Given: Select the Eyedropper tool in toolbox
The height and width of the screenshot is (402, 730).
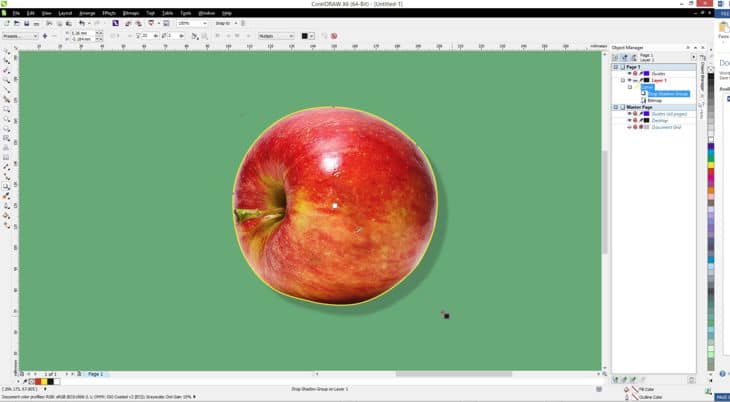Looking at the screenshot, I should pyautogui.click(x=7, y=196).
